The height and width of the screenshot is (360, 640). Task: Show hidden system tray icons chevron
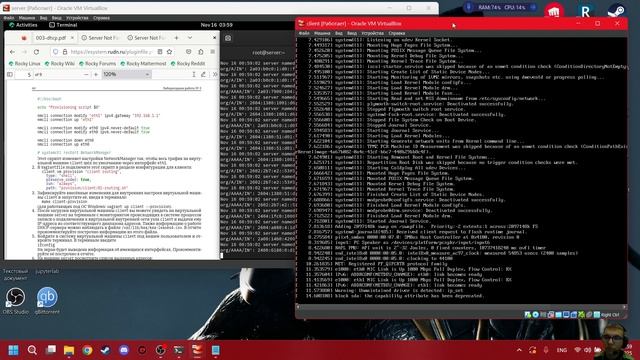pos(519,350)
